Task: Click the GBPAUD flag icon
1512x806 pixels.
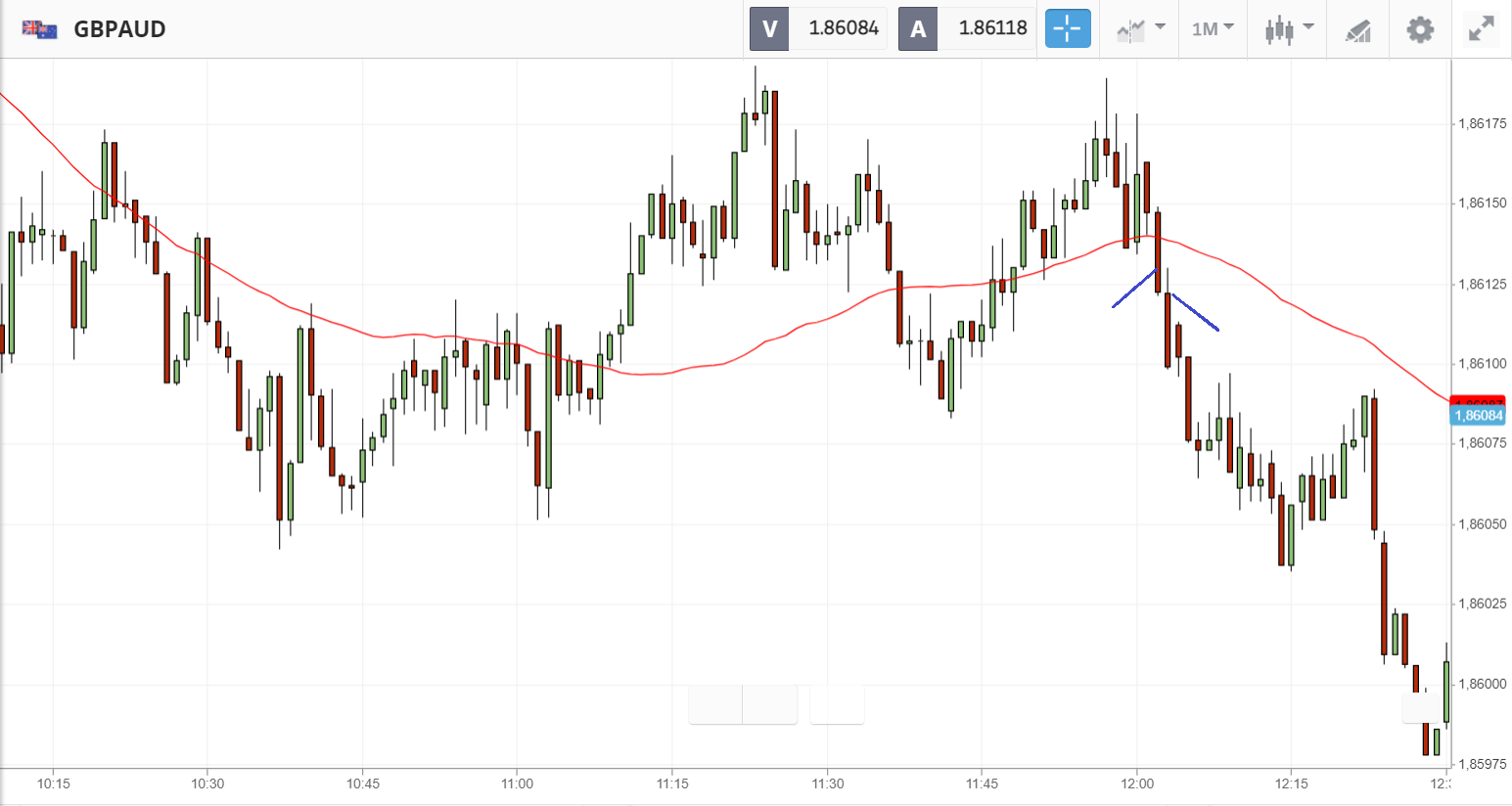Action: [x=40, y=28]
